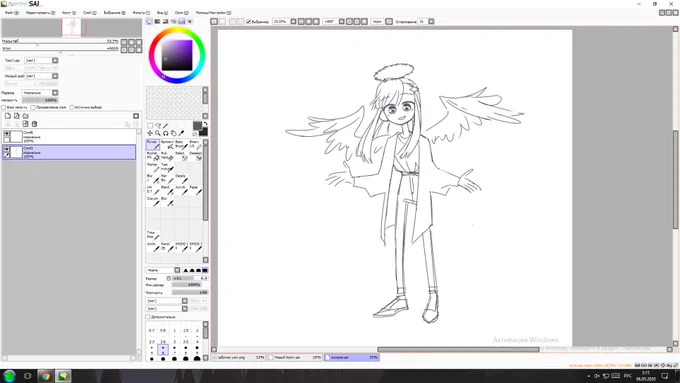Open the paper texture dropdown

tap(55, 60)
